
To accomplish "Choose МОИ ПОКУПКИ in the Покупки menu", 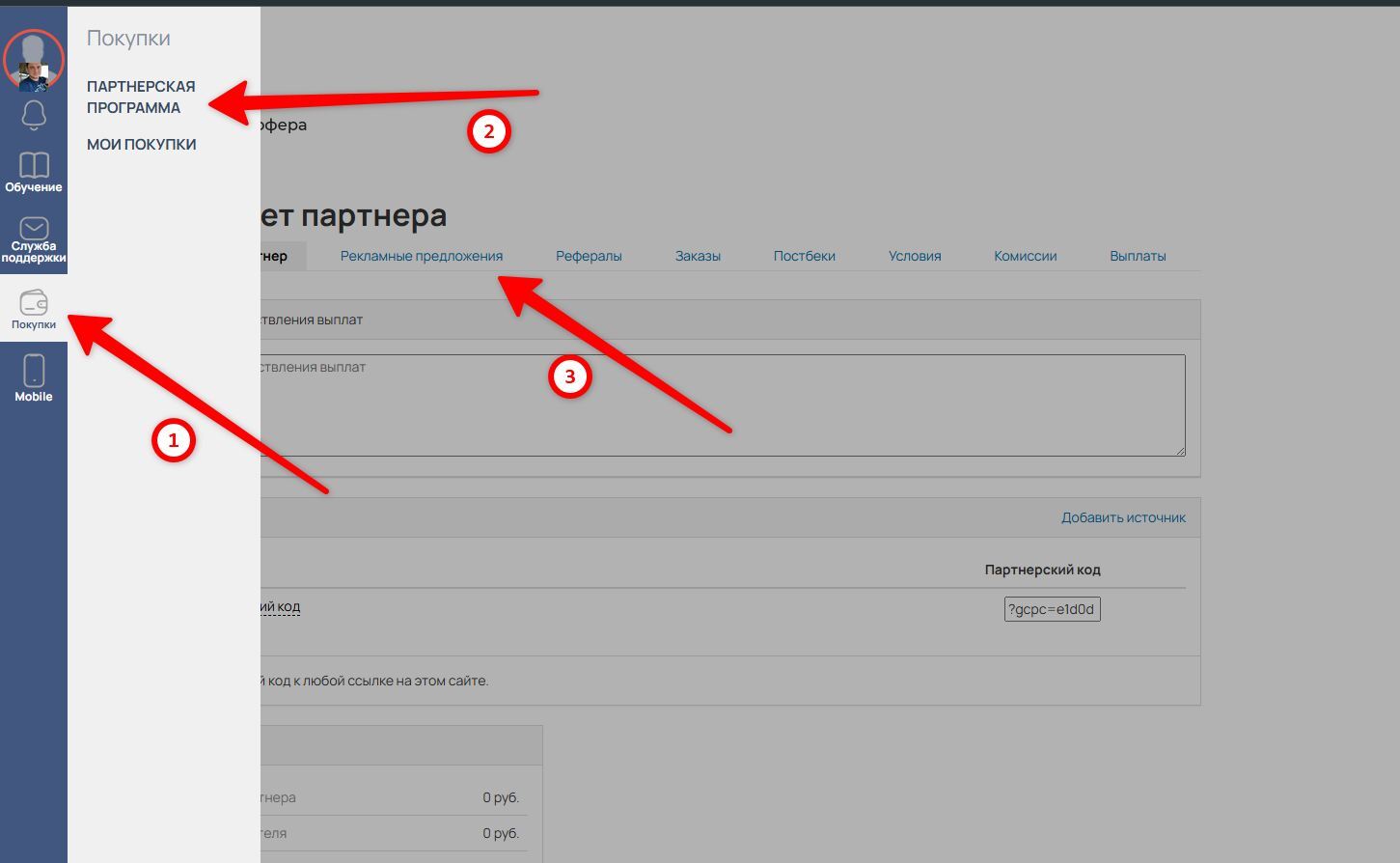I will (142, 145).
